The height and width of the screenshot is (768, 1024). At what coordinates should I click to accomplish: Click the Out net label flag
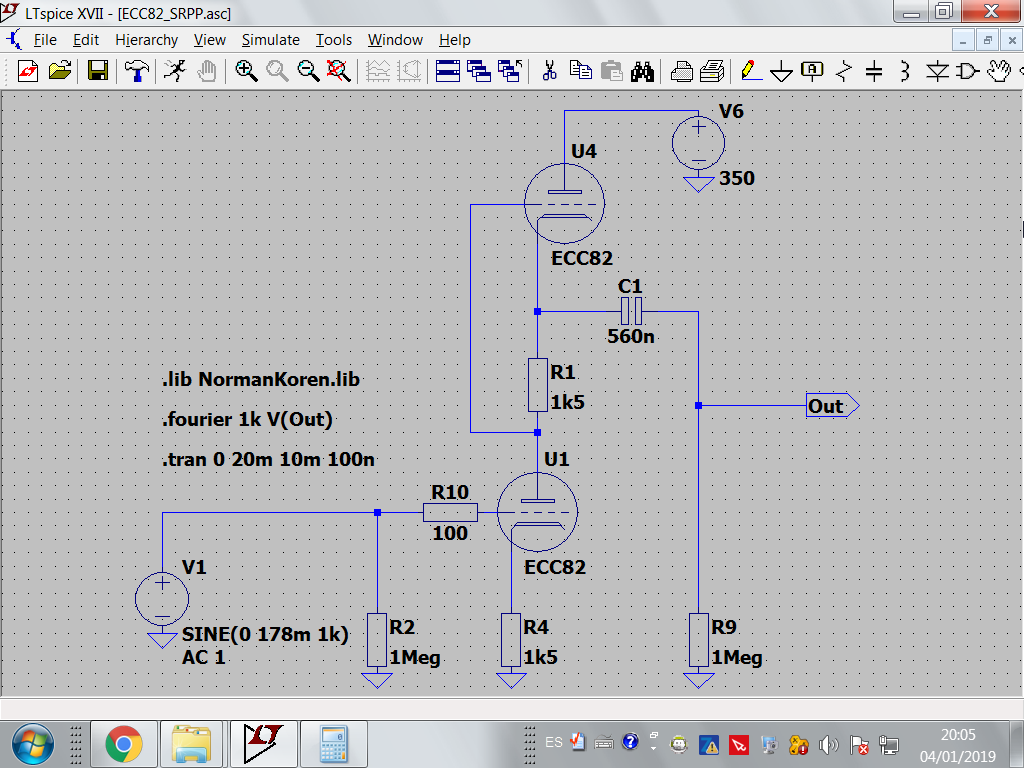click(832, 406)
